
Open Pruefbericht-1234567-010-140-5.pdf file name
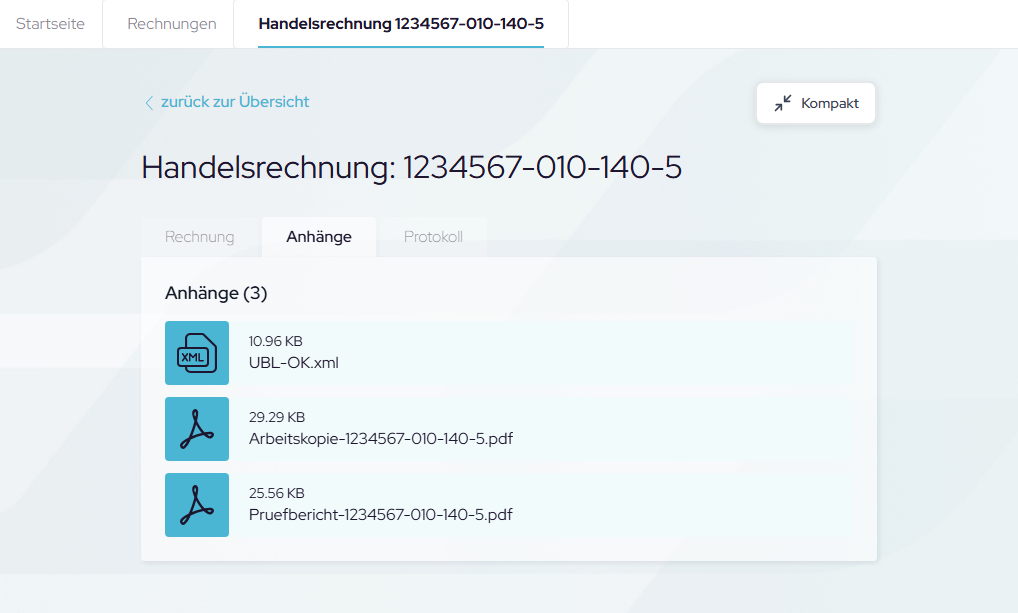point(380,515)
